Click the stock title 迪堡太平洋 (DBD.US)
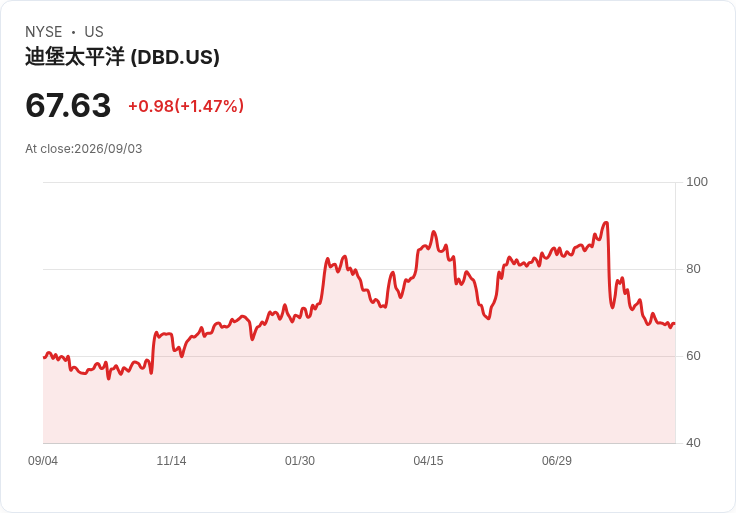This screenshot has width=736, height=513. click(x=122, y=57)
